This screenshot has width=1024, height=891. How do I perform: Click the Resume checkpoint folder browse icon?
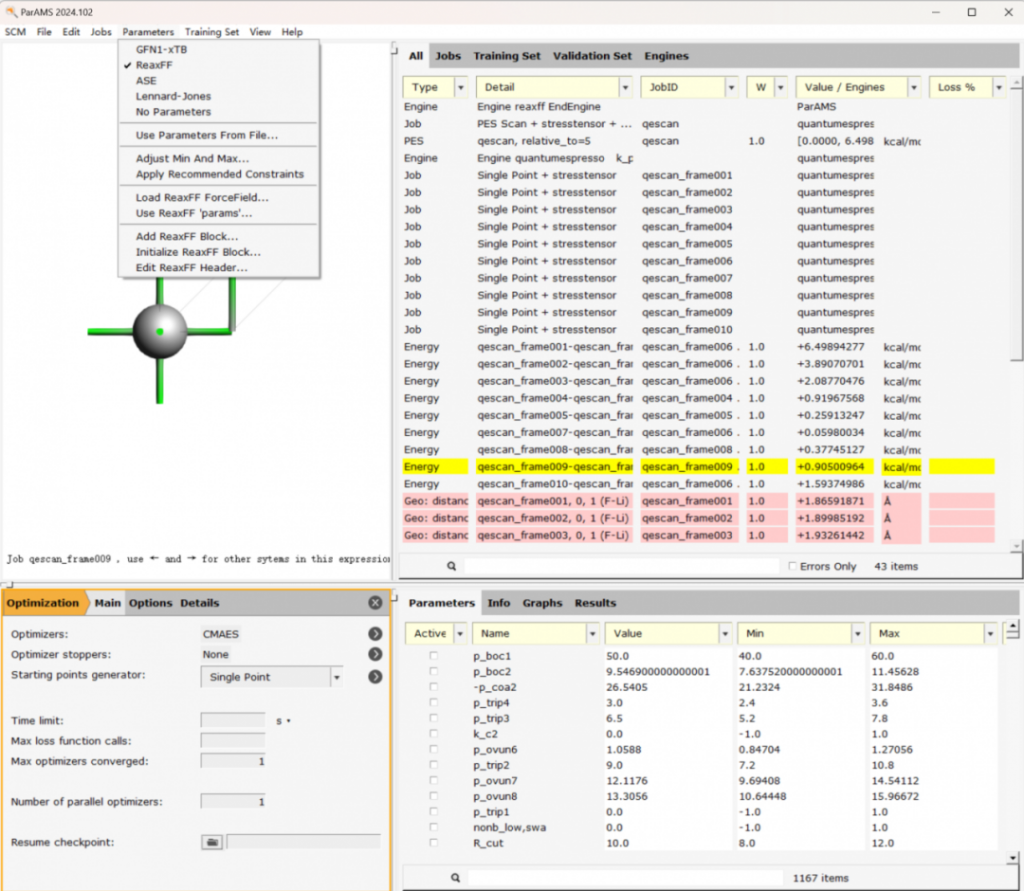(212, 843)
